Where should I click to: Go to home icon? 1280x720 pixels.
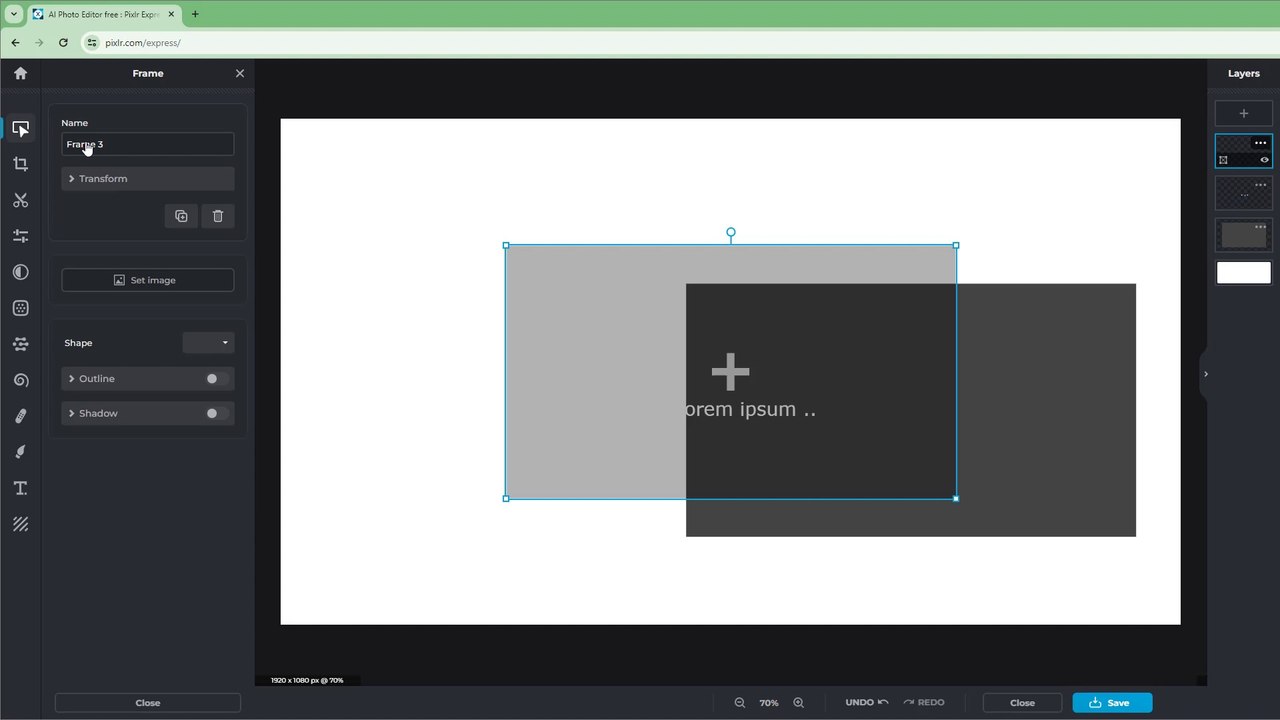20,73
